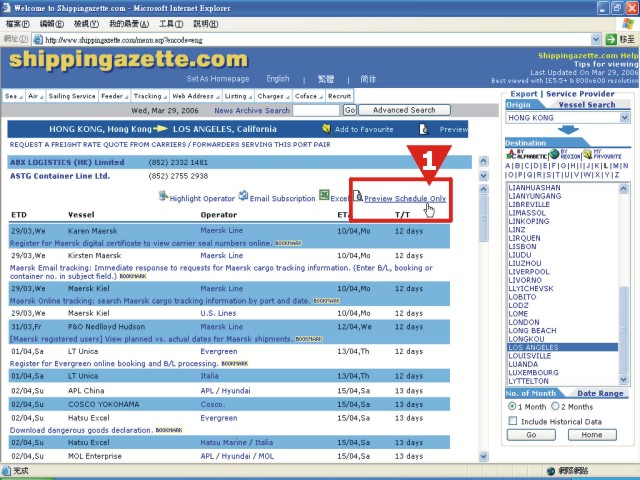
Task: Click Evergreen operator for LT Unica row
Action: tap(219, 351)
